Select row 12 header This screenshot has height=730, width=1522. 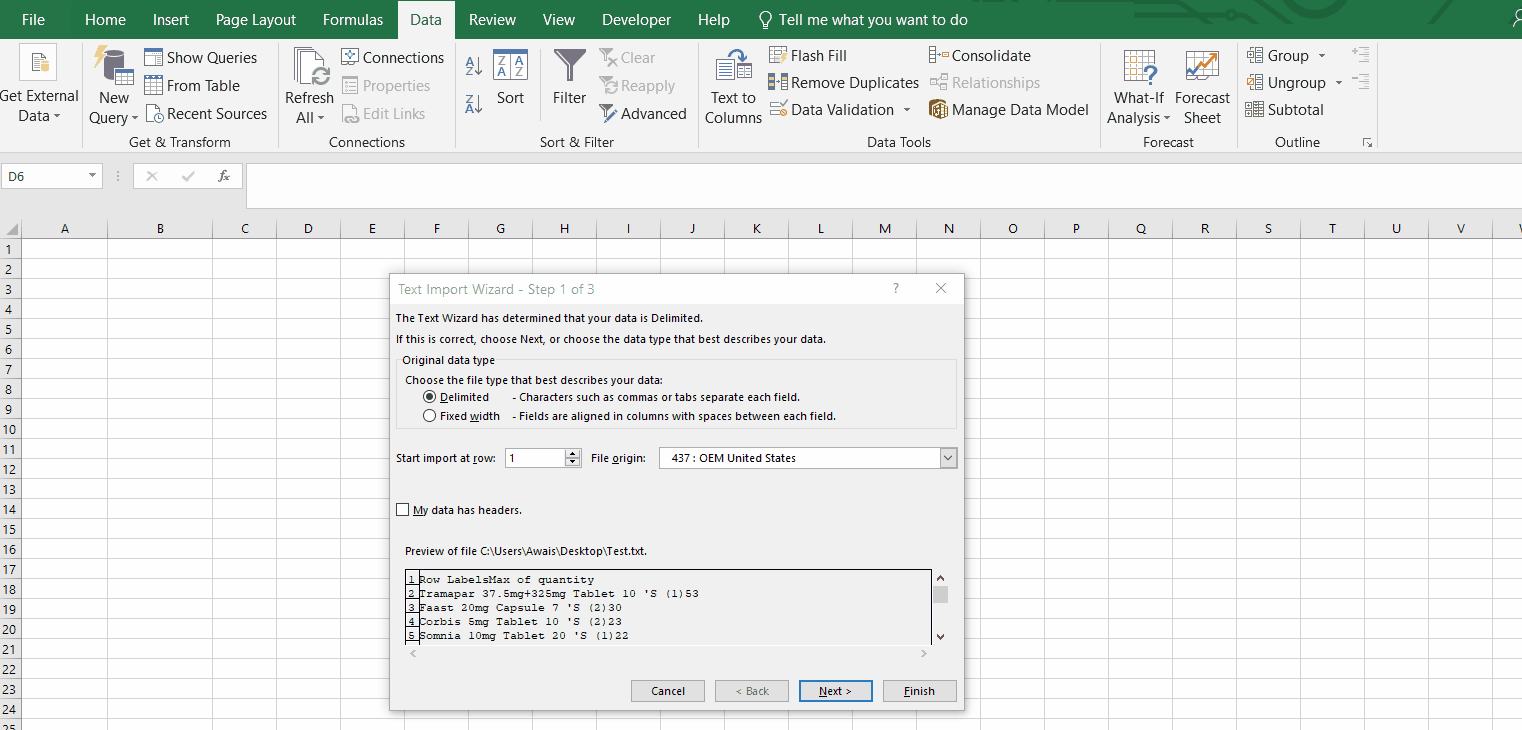coord(10,469)
